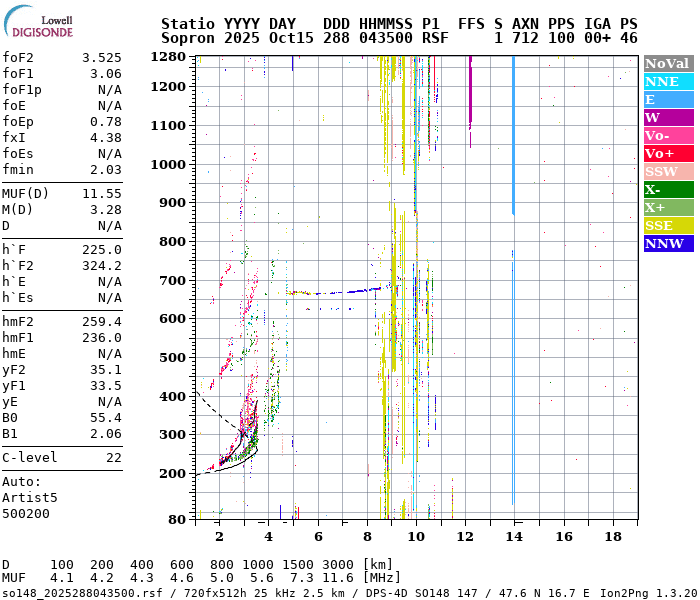
Task: Click the NNE cyan legend swatch
Action: [668, 82]
